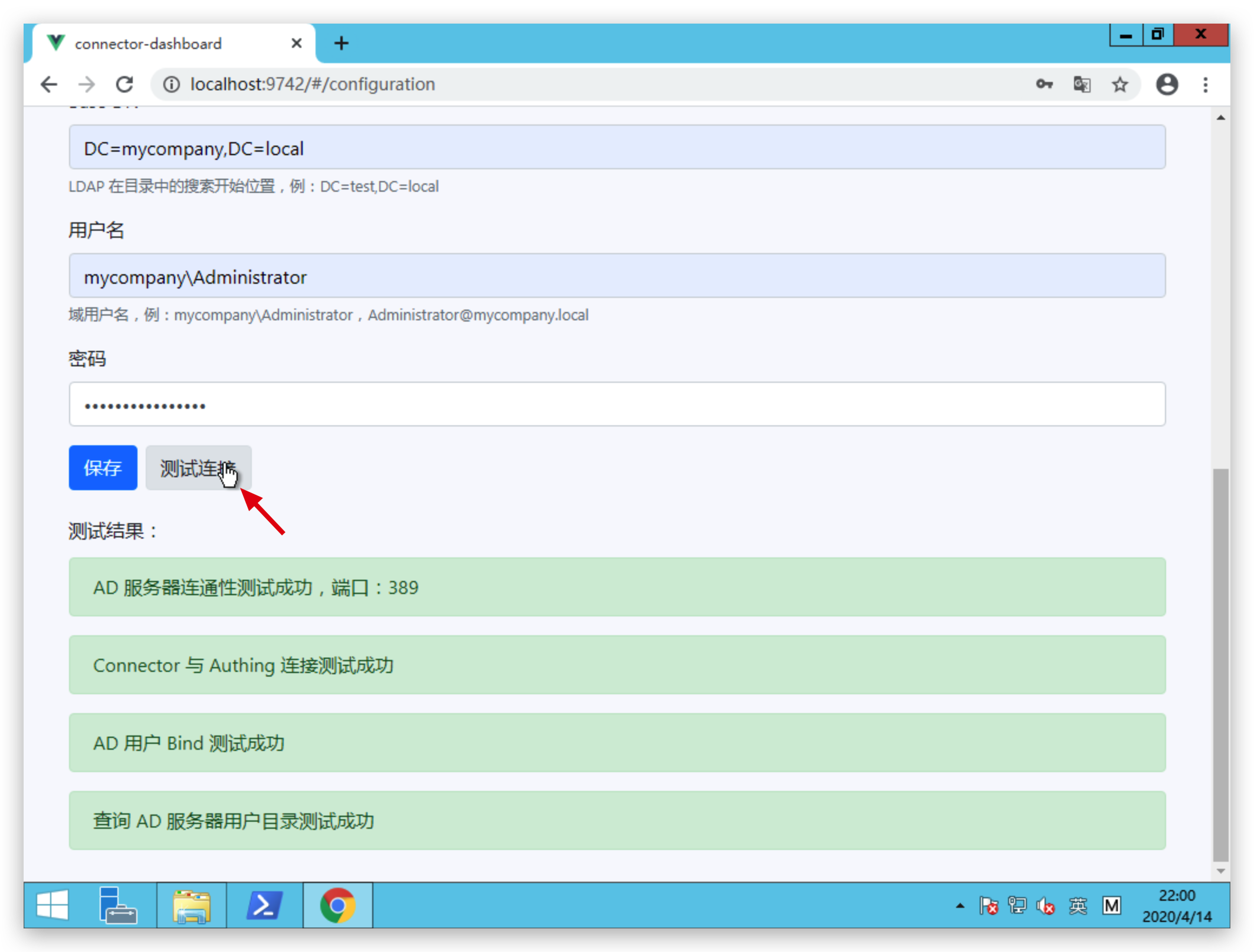Viewport: 1254px width, 952px height.
Task: Click the browser back arrow
Action: [x=49, y=84]
